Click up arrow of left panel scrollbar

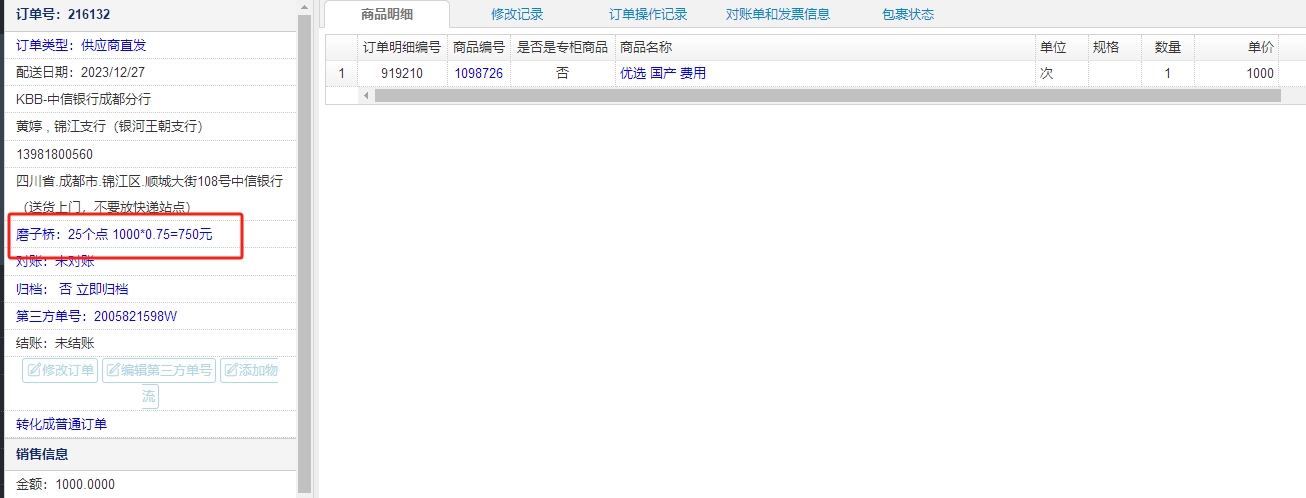coord(305,7)
